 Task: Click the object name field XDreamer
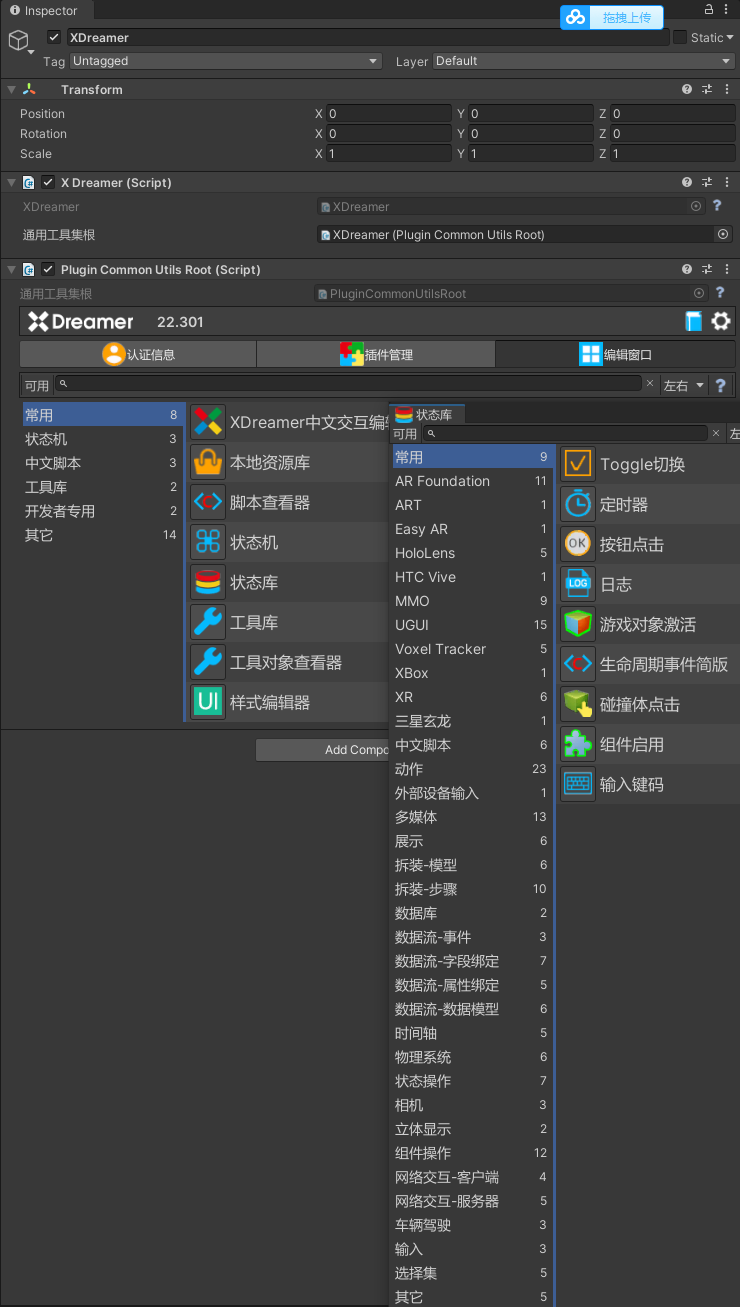(x=368, y=38)
